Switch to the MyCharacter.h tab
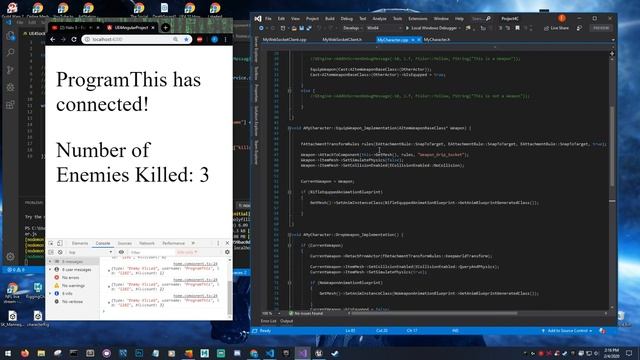The image size is (640, 360). tap(437, 40)
